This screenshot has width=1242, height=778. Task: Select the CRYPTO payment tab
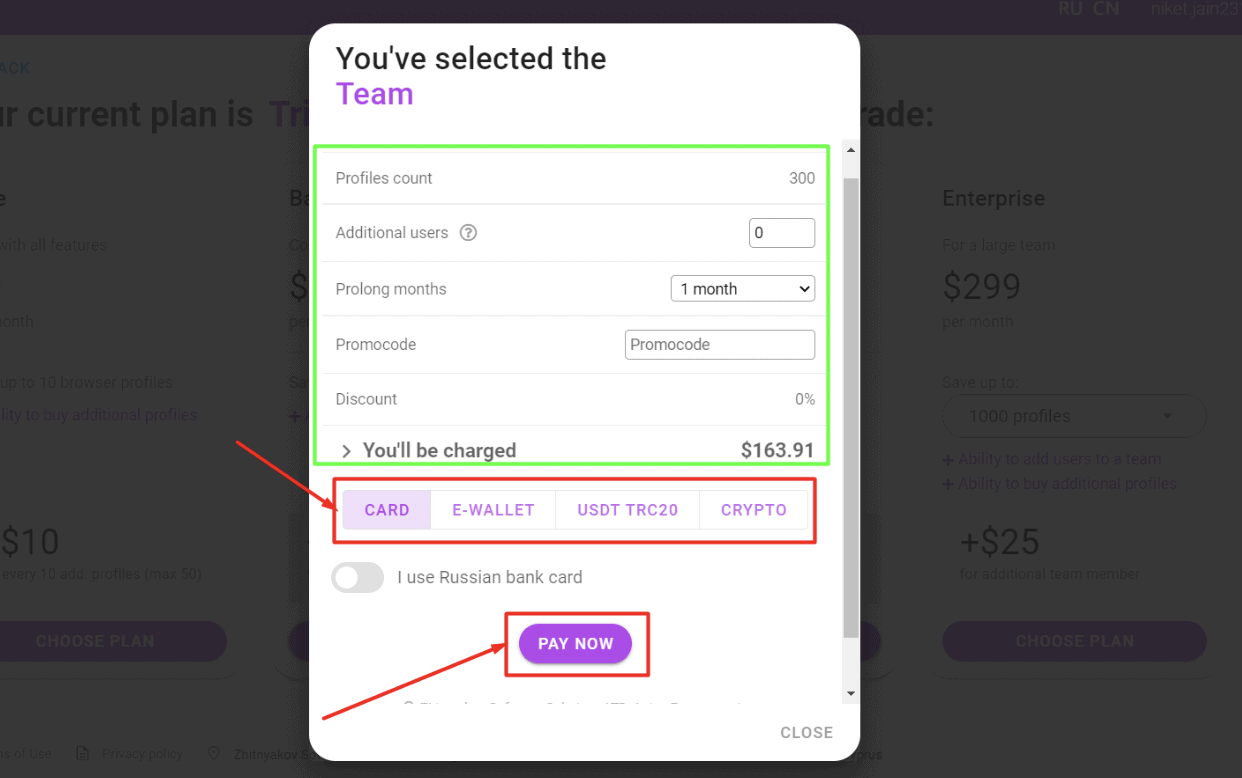(754, 510)
